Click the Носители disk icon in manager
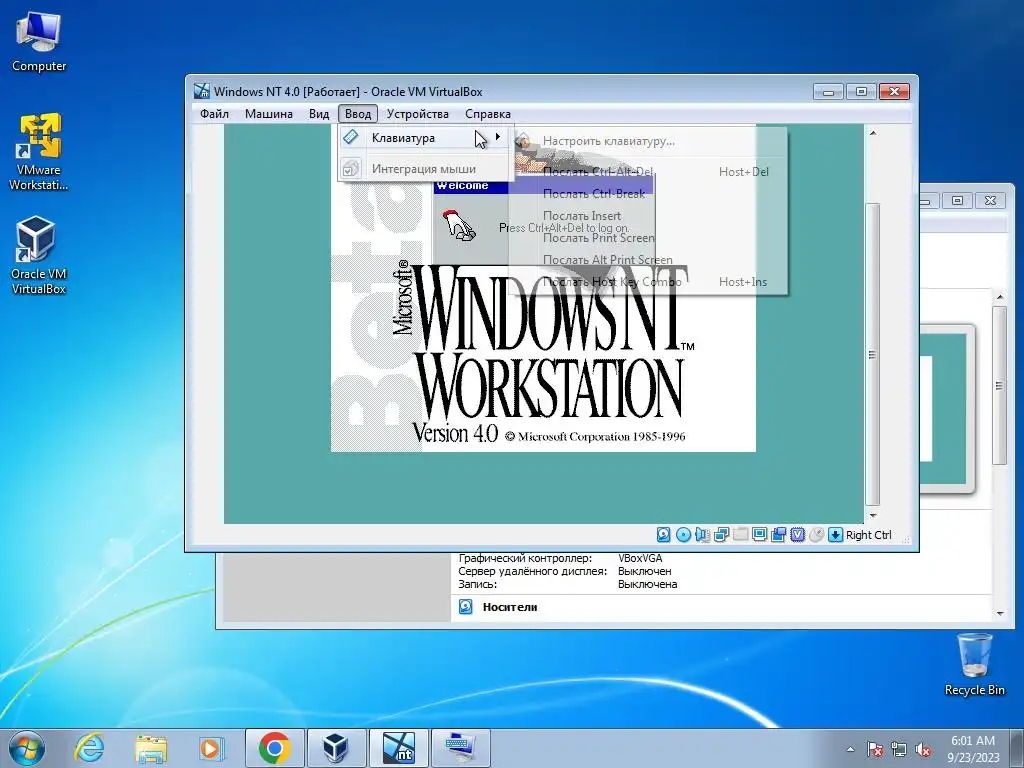The height and width of the screenshot is (768, 1024). [x=466, y=607]
